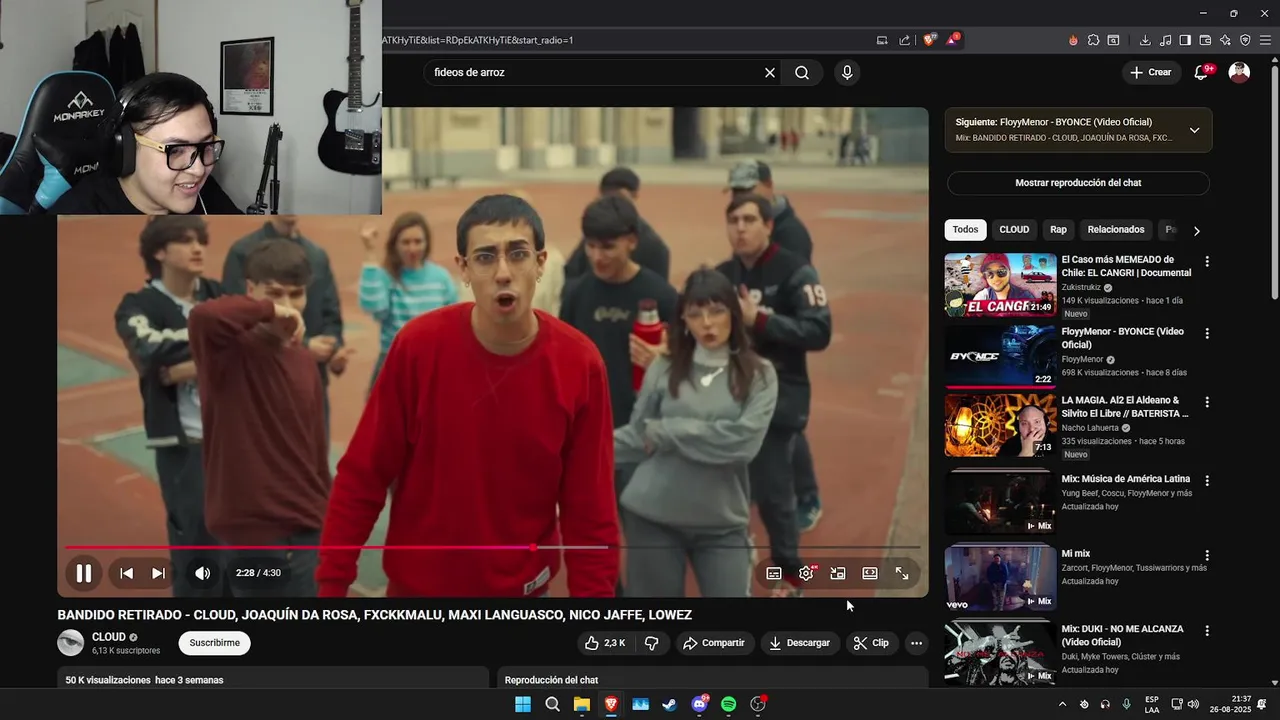Create a Clip of the video
This screenshot has width=1280, height=720.
(871, 643)
